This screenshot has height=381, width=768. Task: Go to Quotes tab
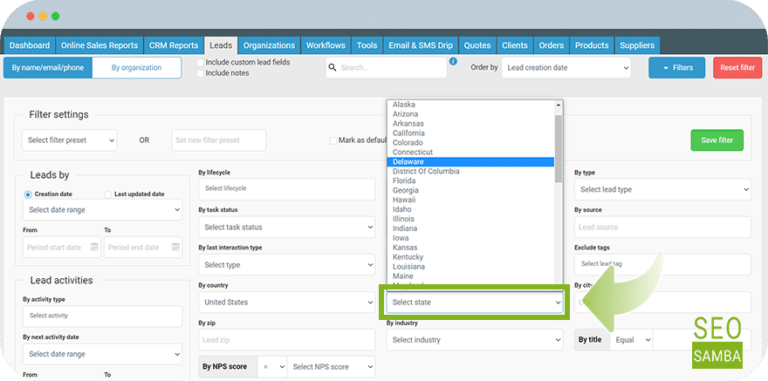tap(477, 46)
